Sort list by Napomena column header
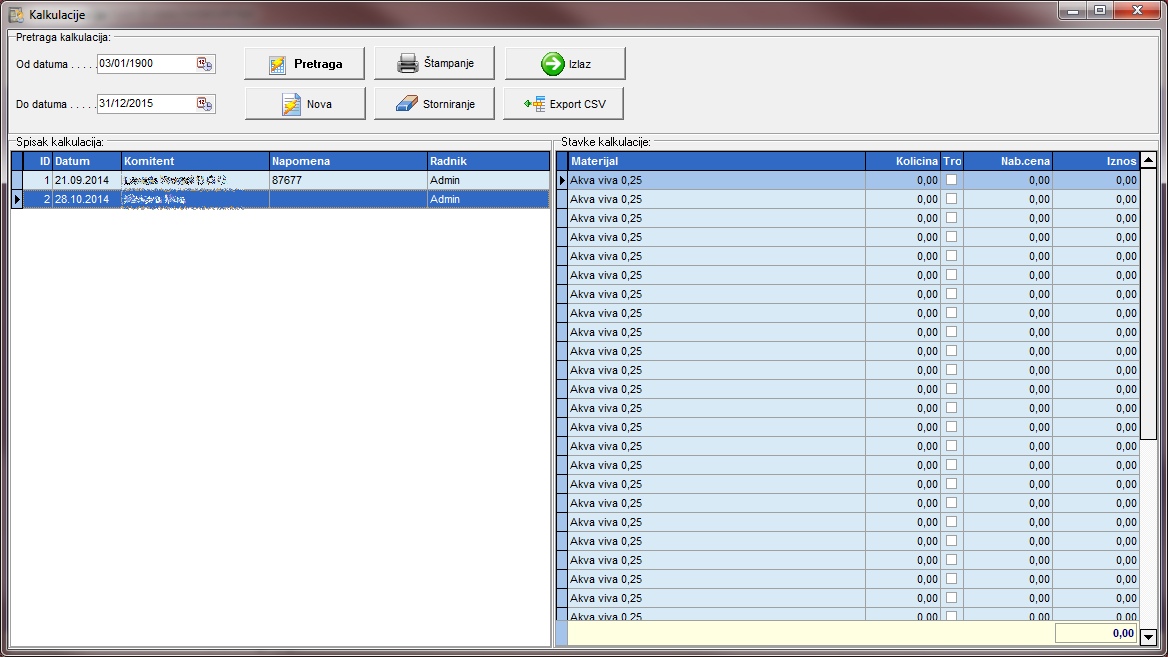Viewport: 1168px width, 657px height. (x=348, y=161)
